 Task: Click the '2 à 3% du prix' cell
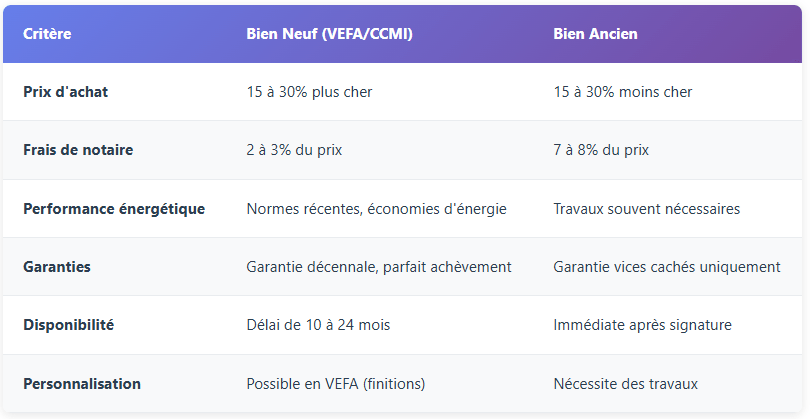pyautogui.click(x=295, y=150)
